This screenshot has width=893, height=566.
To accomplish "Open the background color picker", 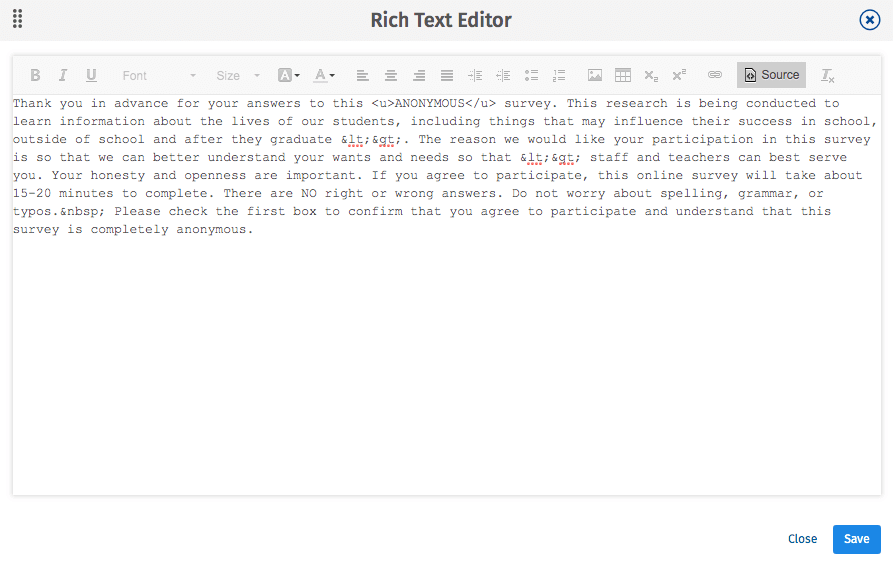I will (x=289, y=75).
